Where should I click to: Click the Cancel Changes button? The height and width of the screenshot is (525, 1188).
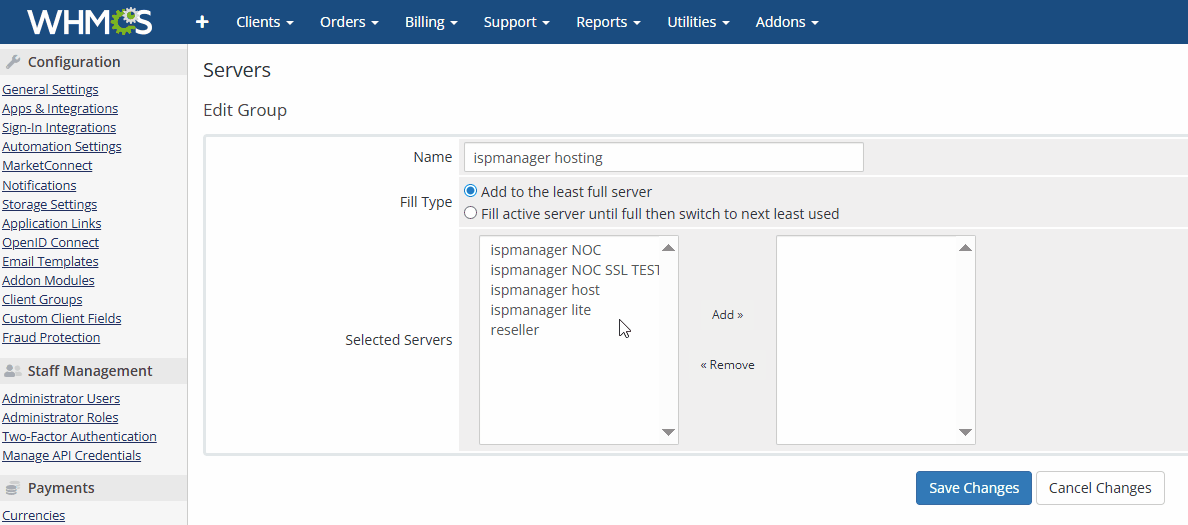1100,488
